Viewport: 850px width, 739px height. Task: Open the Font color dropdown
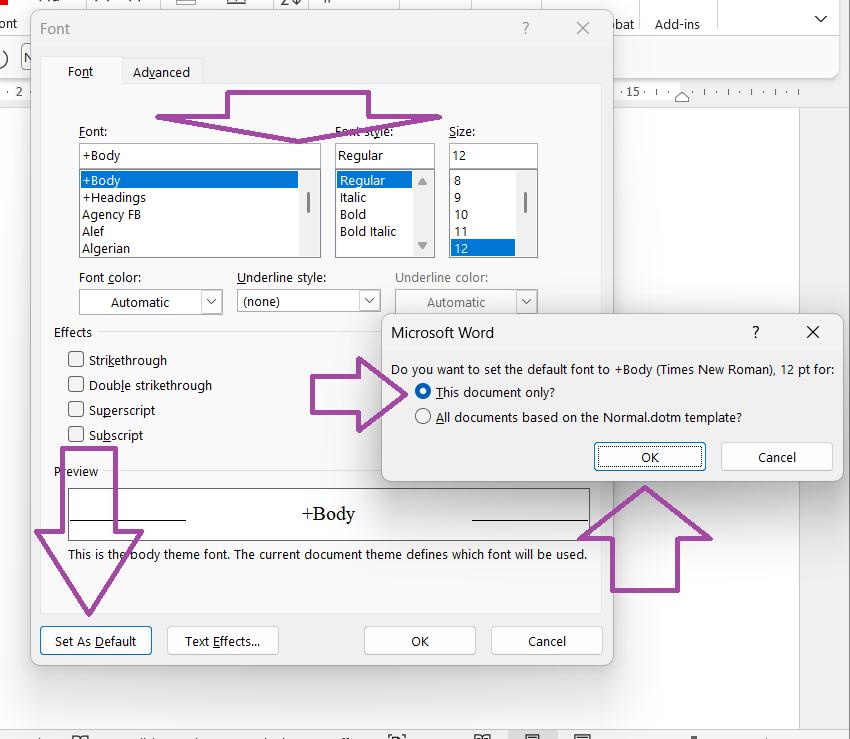211,302
